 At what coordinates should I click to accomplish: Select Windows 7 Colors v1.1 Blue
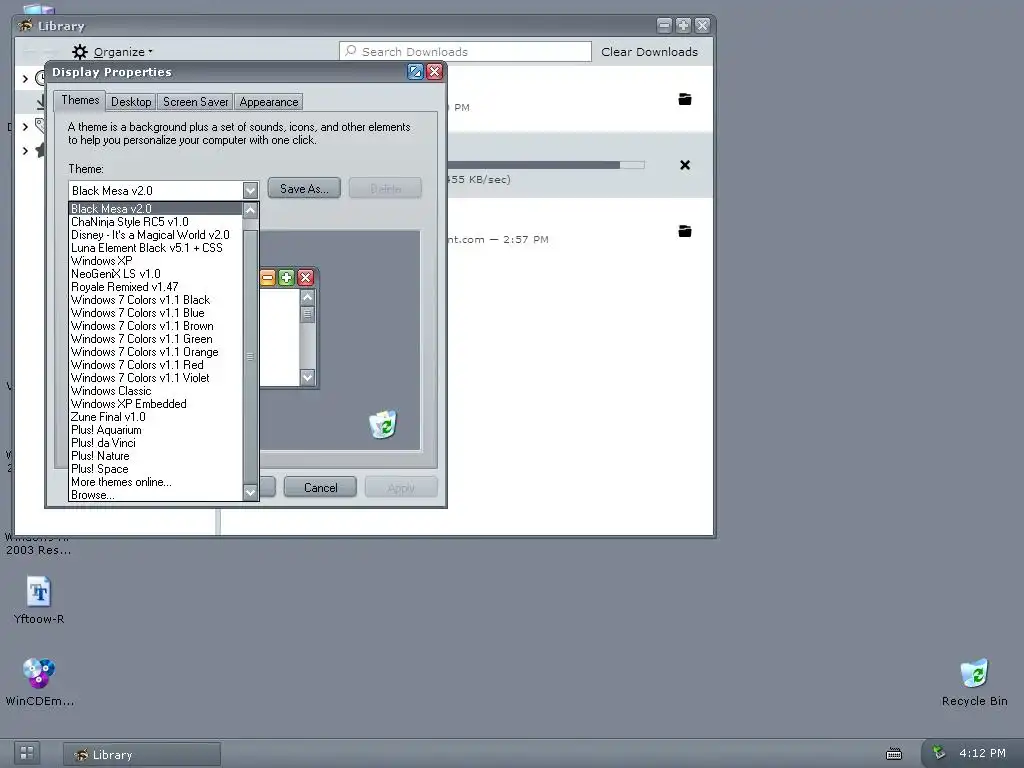click(155, 313)
